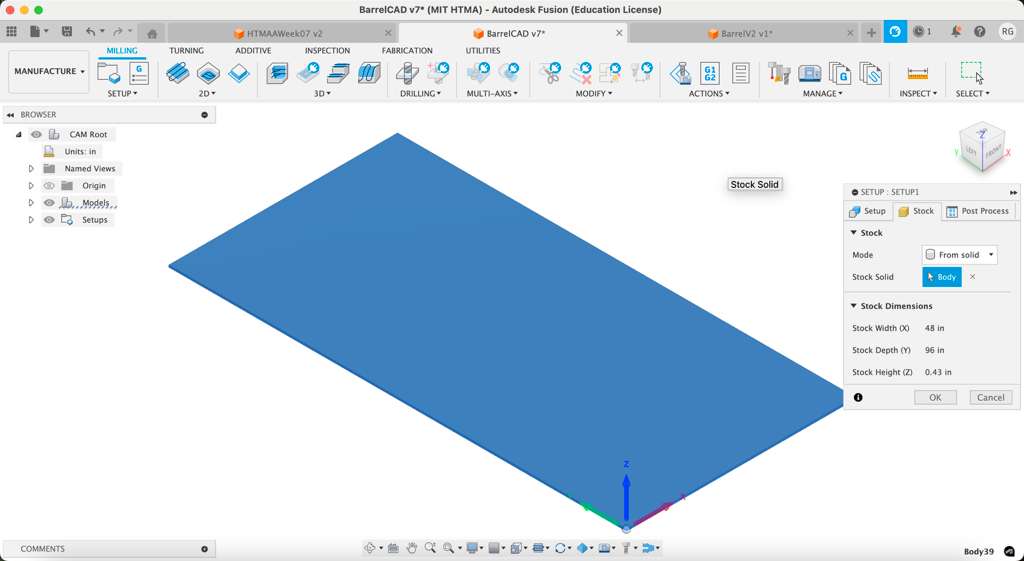
Task: Click the G1 G2 Post Process icon
Action: [x=709, y=73]
